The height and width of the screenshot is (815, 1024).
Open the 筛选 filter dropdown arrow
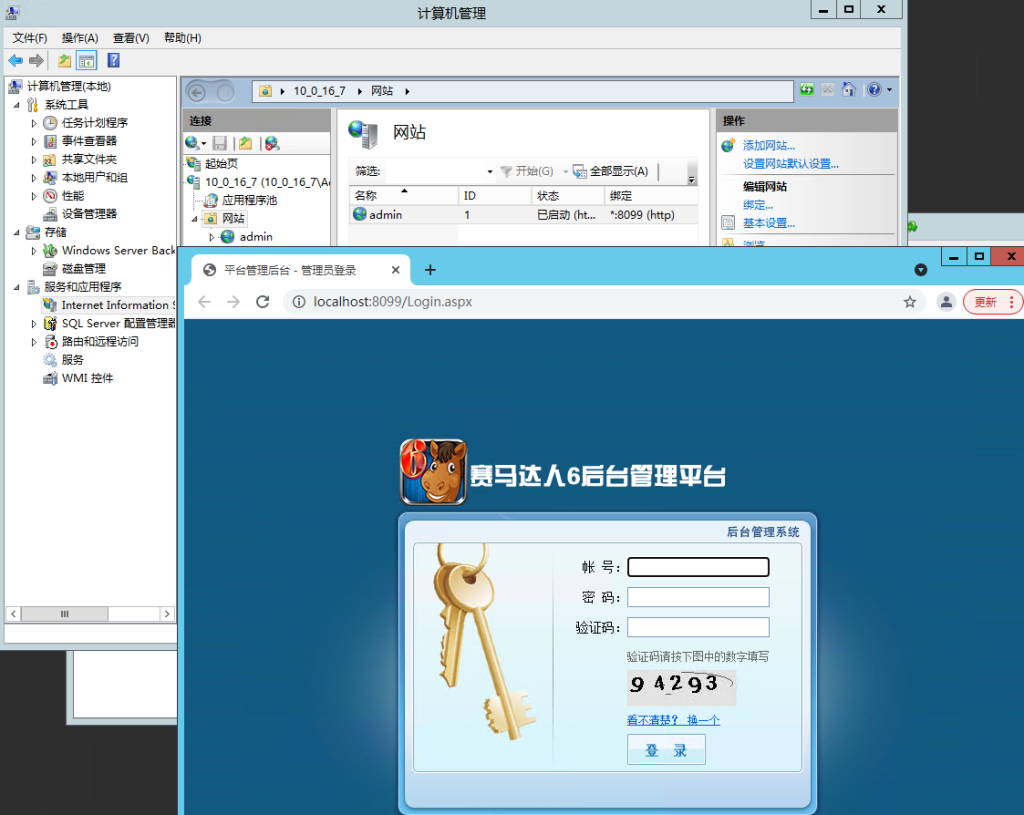[x=490, y=172]
